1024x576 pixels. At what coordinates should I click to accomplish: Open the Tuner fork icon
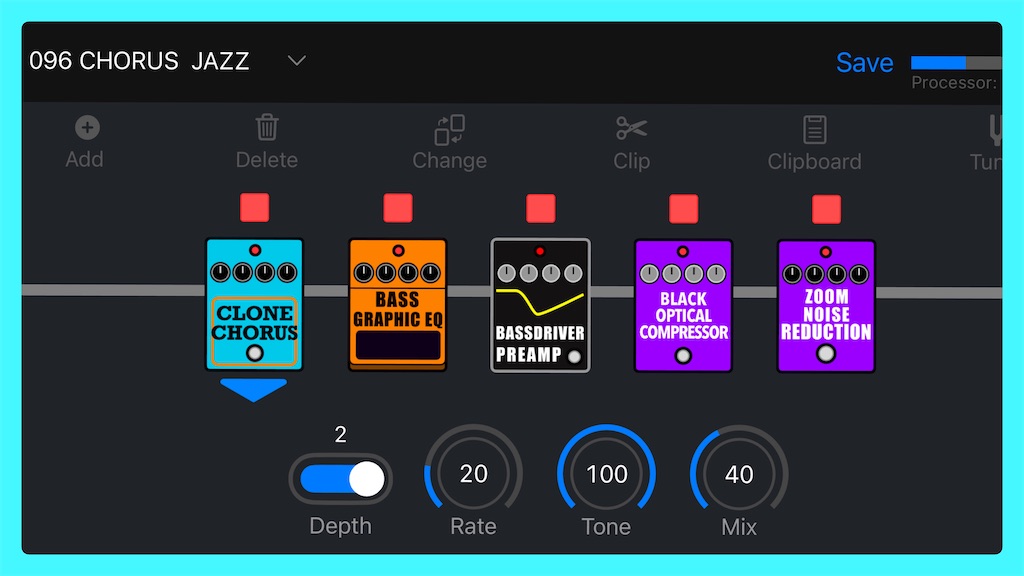point(994,129)
